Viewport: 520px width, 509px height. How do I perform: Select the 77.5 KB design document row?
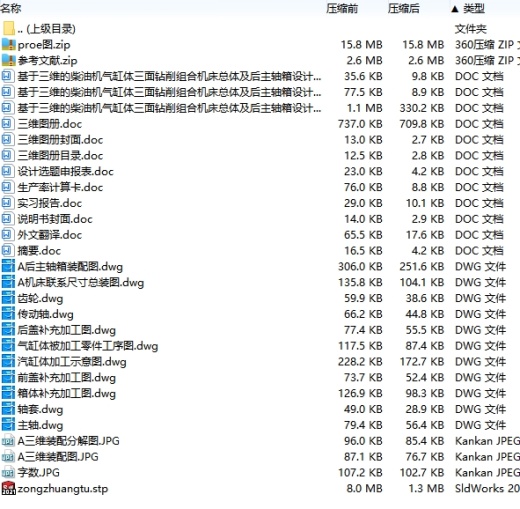(x=260, y=92)
